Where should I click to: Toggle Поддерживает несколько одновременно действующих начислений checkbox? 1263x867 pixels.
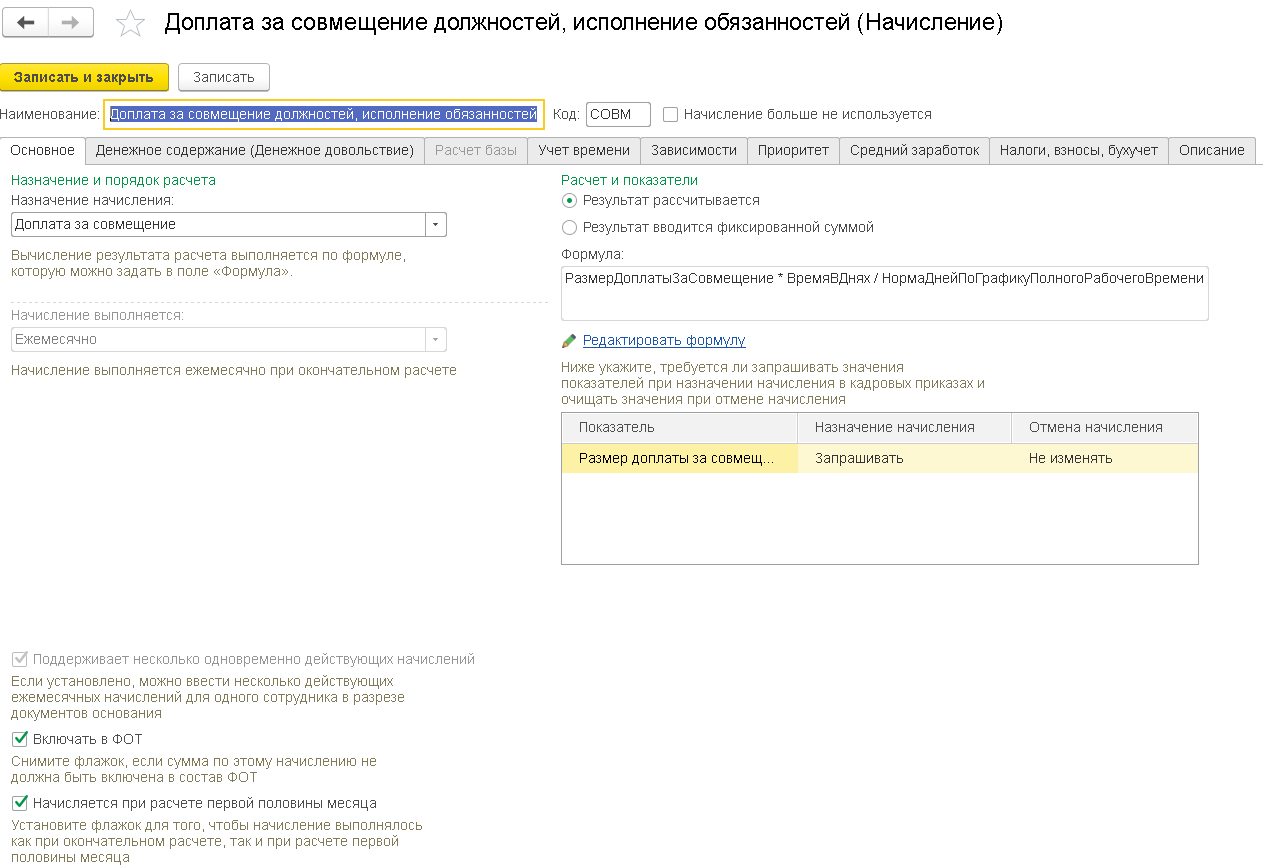coord(19,660)
